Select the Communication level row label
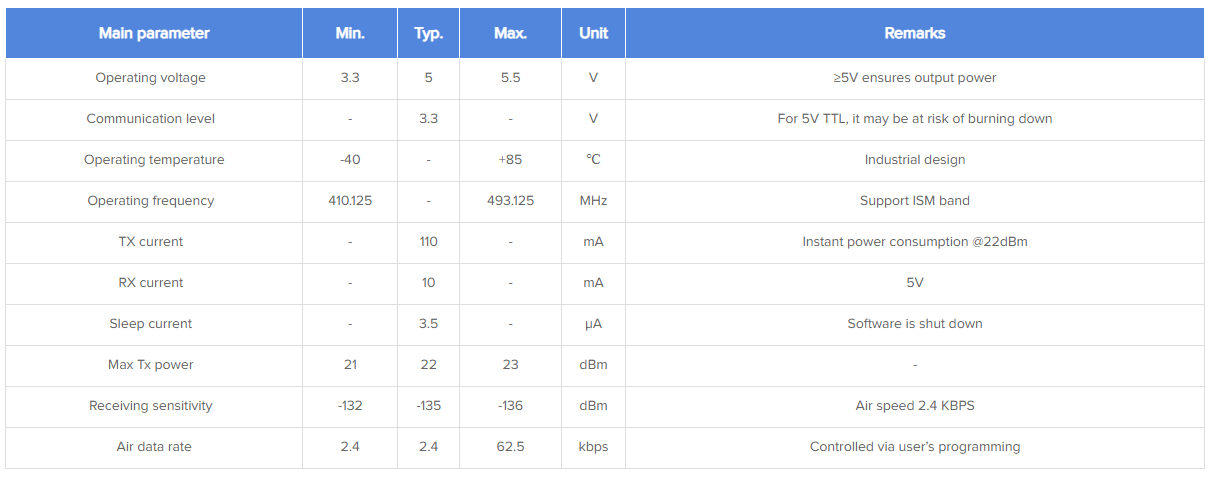This screenshot has height=477, width=1210. click(x=150, y=119)
